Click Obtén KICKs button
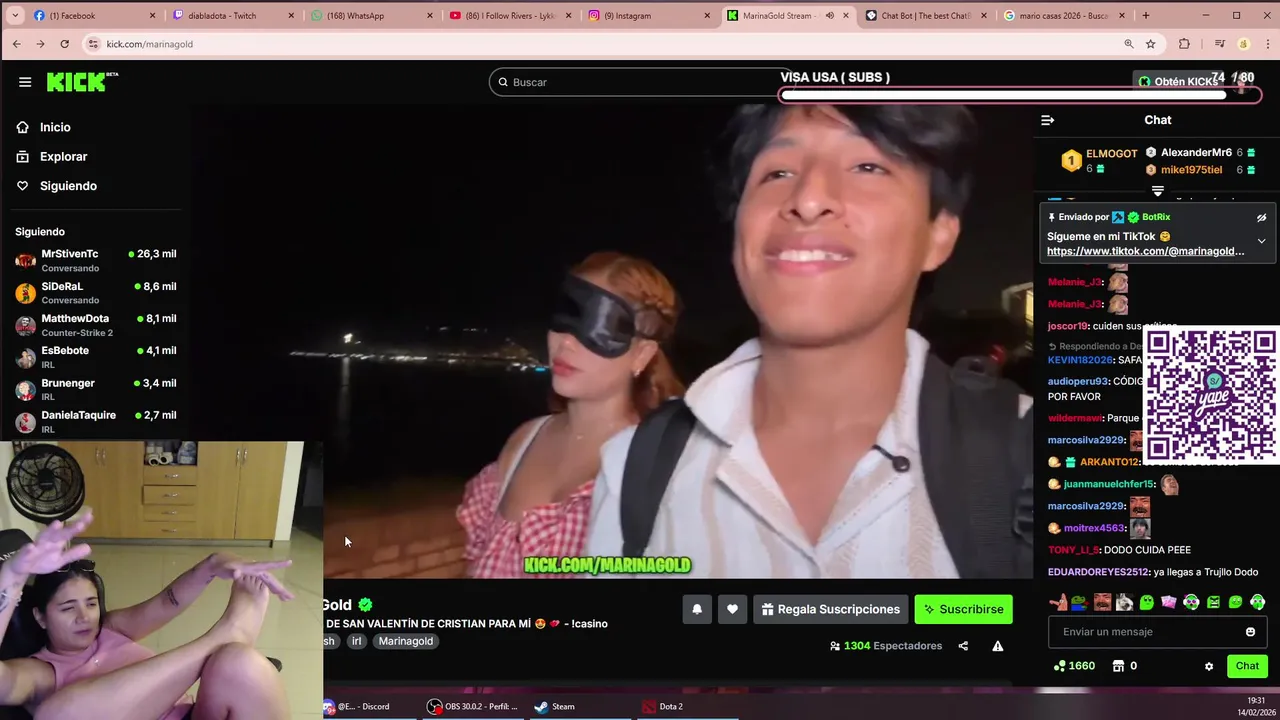1280x720 pixels. (1178, 82)
